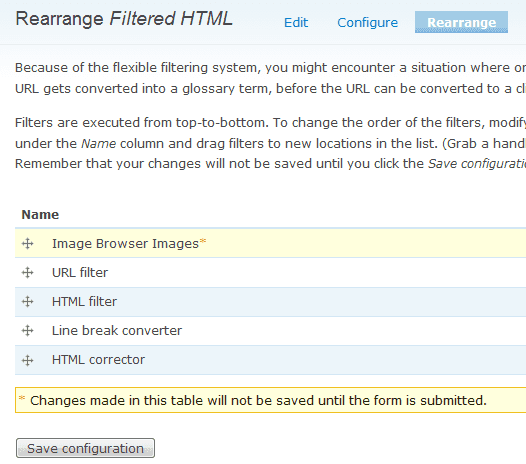Image resolution: width=526 pixels, height=464 pixels.
Task: Grab the drag handle for Image Browser Images
Action: click(28, 243)
